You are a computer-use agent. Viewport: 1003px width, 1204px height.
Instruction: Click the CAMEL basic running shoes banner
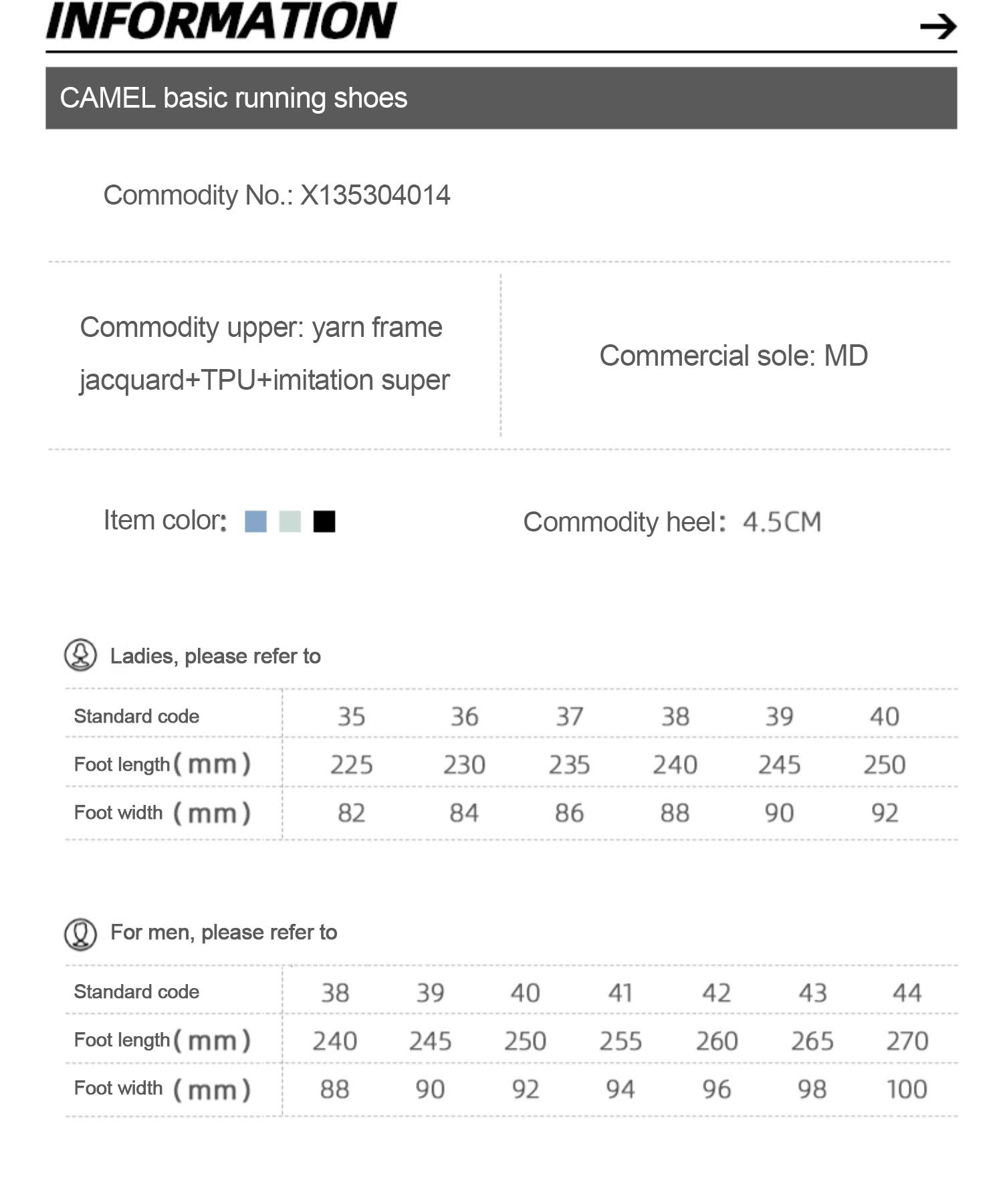501,98
